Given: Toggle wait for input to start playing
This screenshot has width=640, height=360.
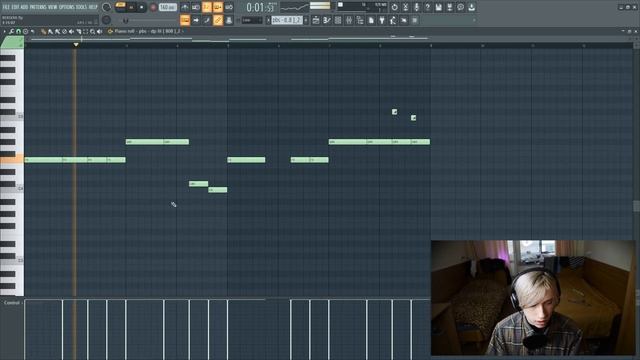Looking at the screenshot, I should (x=196, y=7).
